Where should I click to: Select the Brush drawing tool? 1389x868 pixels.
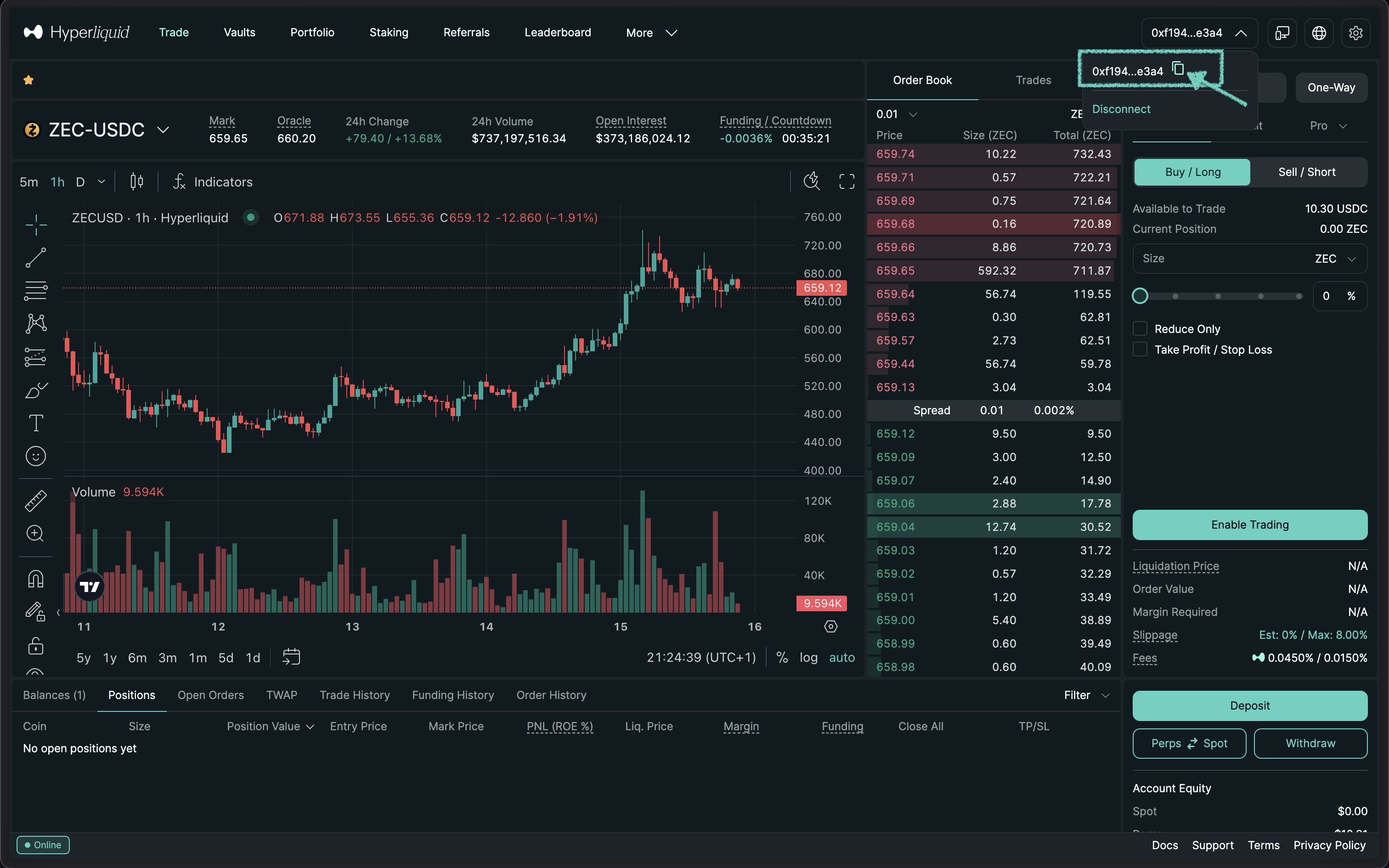click(x=35, y=390)
